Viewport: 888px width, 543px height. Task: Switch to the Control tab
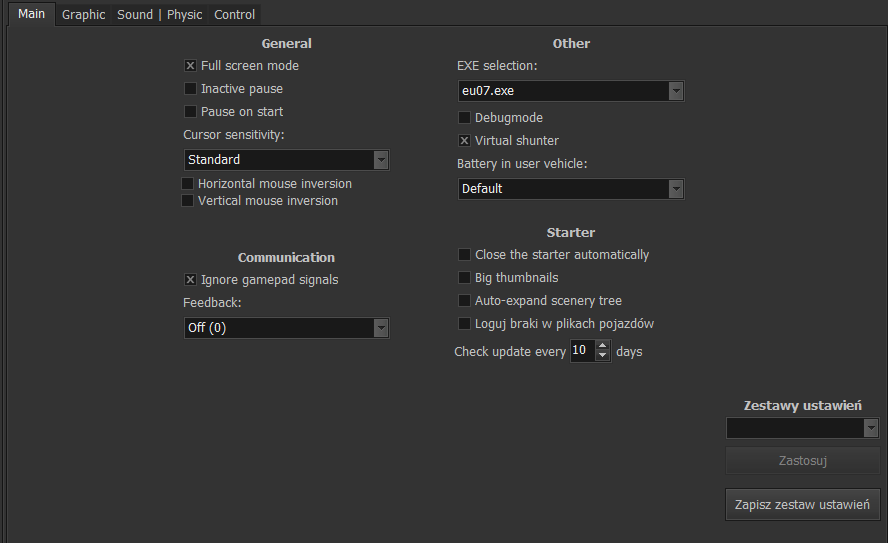[234, 15]
